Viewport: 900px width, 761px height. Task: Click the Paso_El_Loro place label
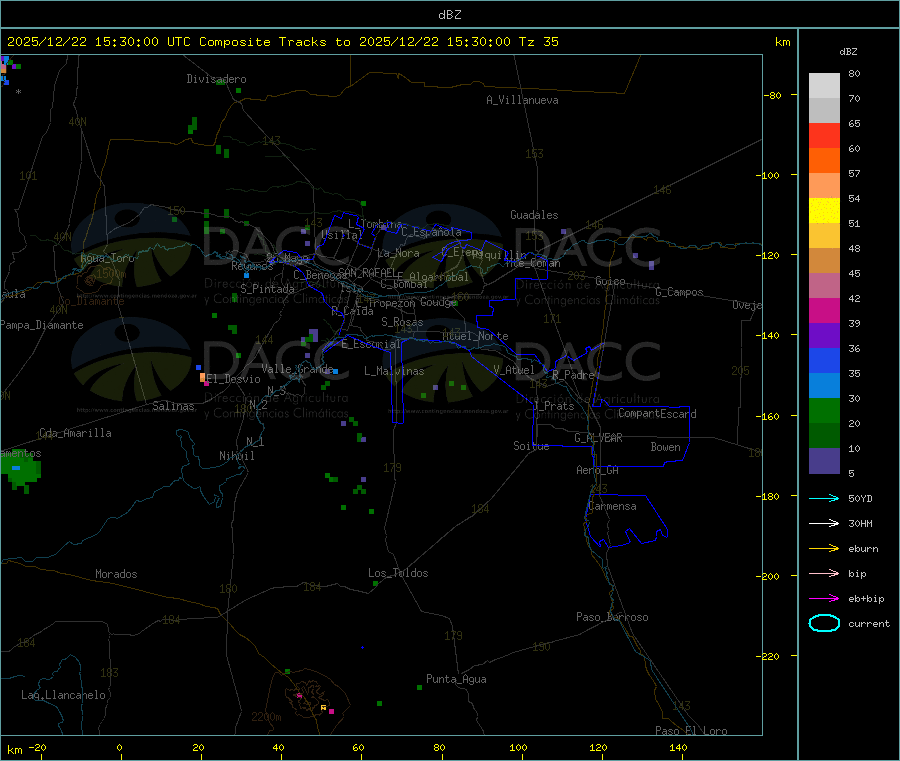(691, 731)
